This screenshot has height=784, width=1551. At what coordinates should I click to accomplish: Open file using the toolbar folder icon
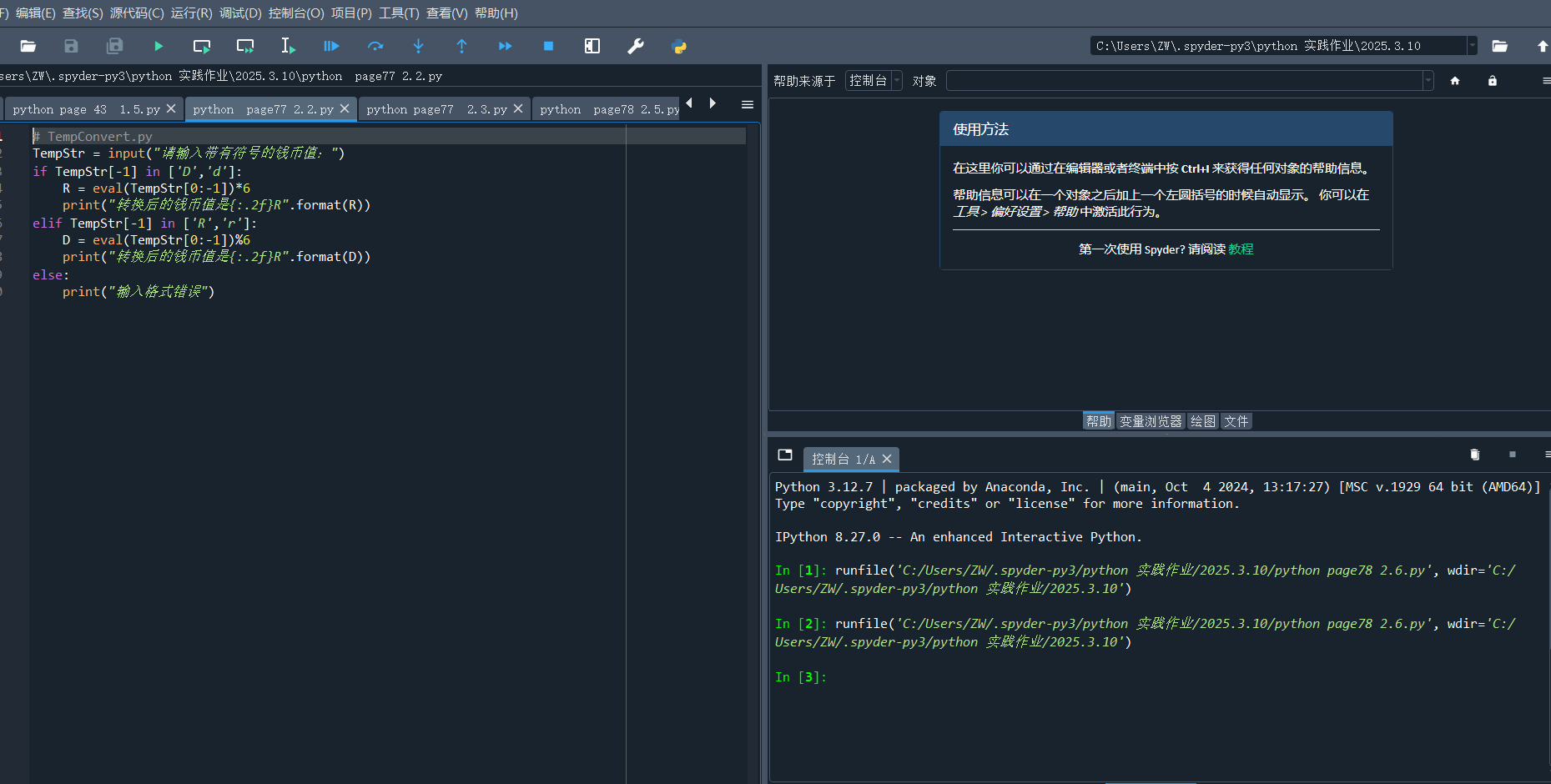pyautogui.click(x=28, y=46)
